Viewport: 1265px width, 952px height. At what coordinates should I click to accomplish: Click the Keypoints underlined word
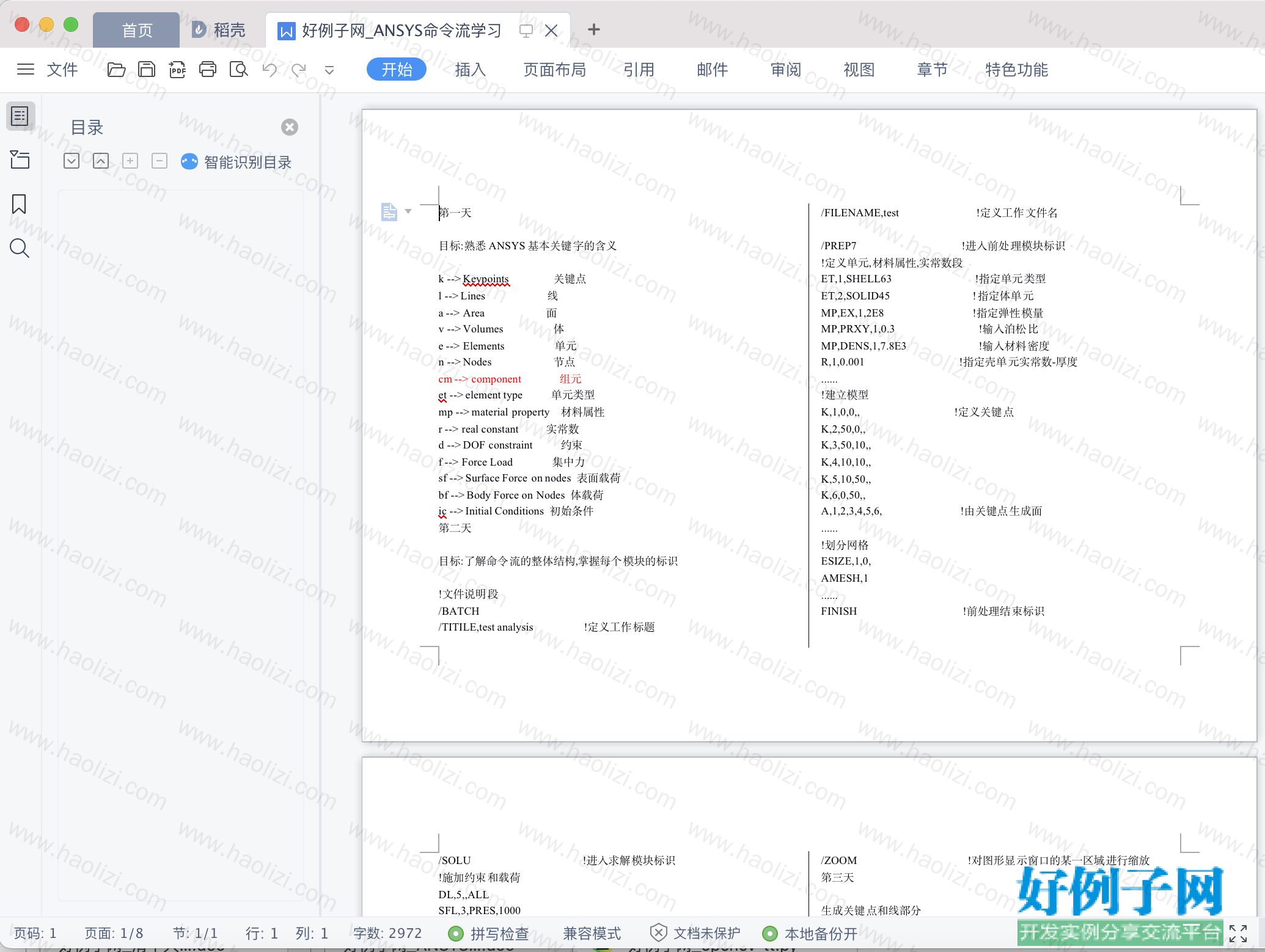(486, 279)
